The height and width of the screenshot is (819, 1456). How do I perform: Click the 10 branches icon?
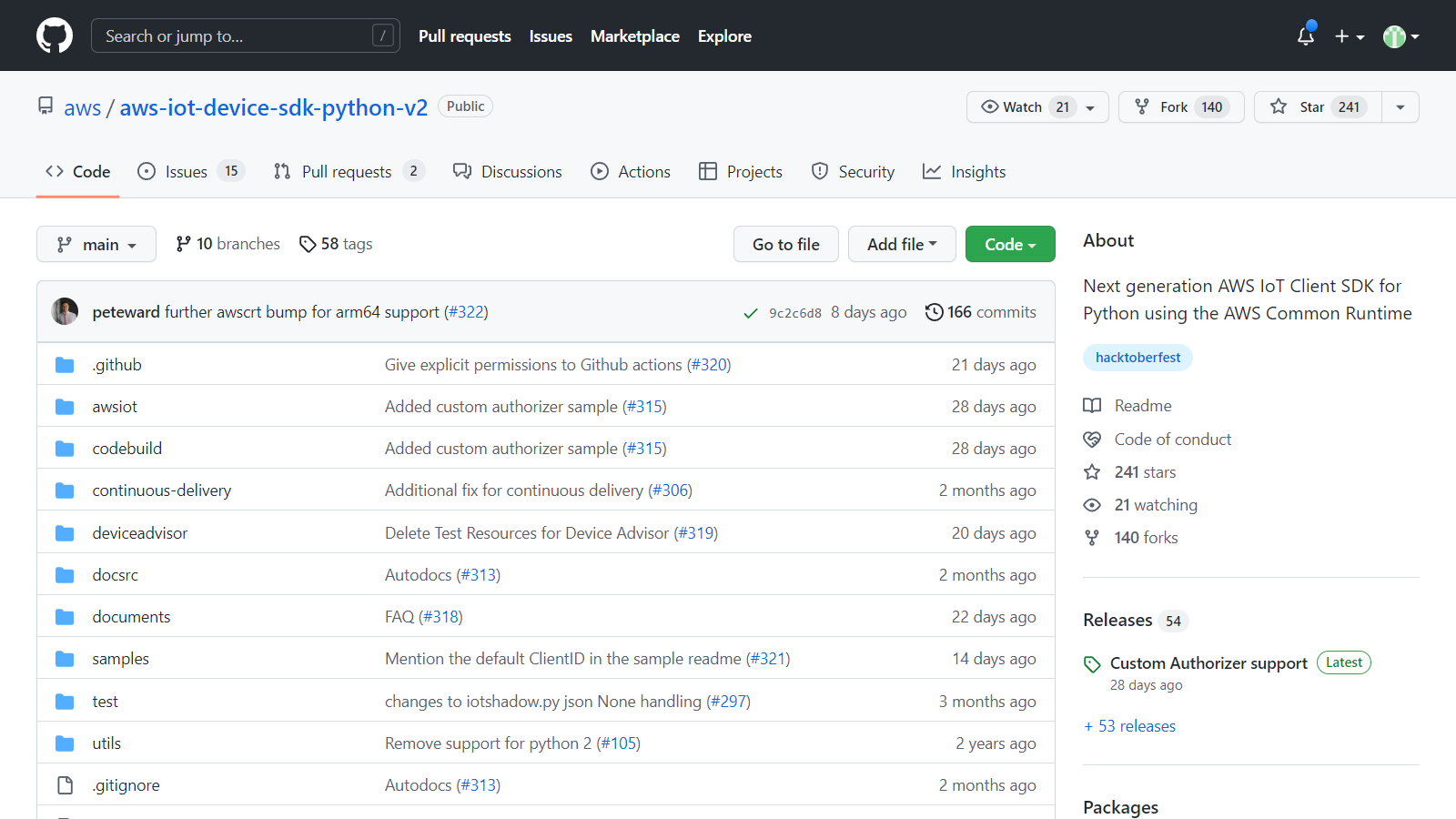pos(184,244)
